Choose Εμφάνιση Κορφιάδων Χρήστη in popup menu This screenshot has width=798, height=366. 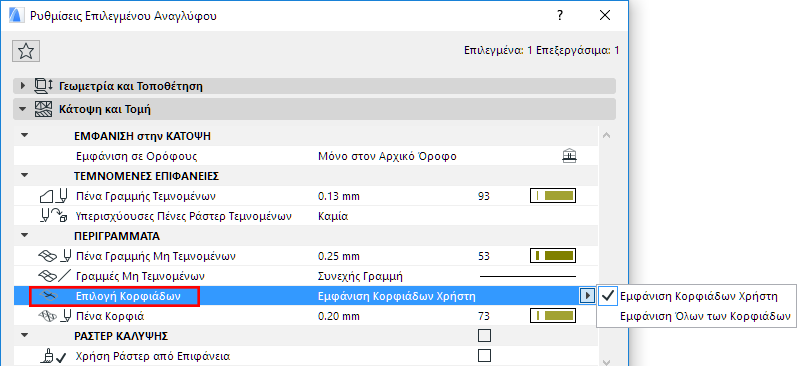(x=698, y=296)
